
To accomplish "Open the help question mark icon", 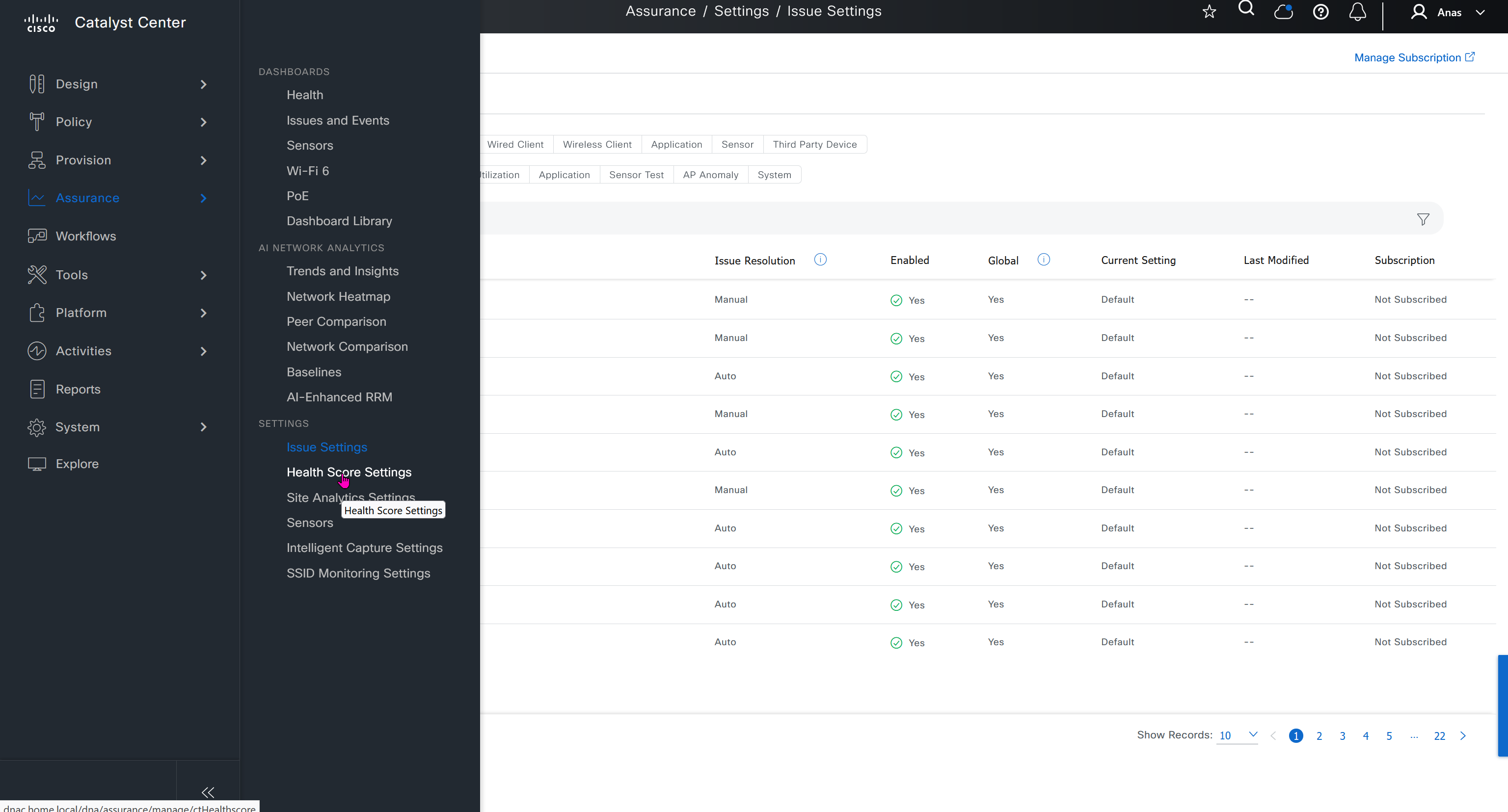I will [x=1320, y=12].
